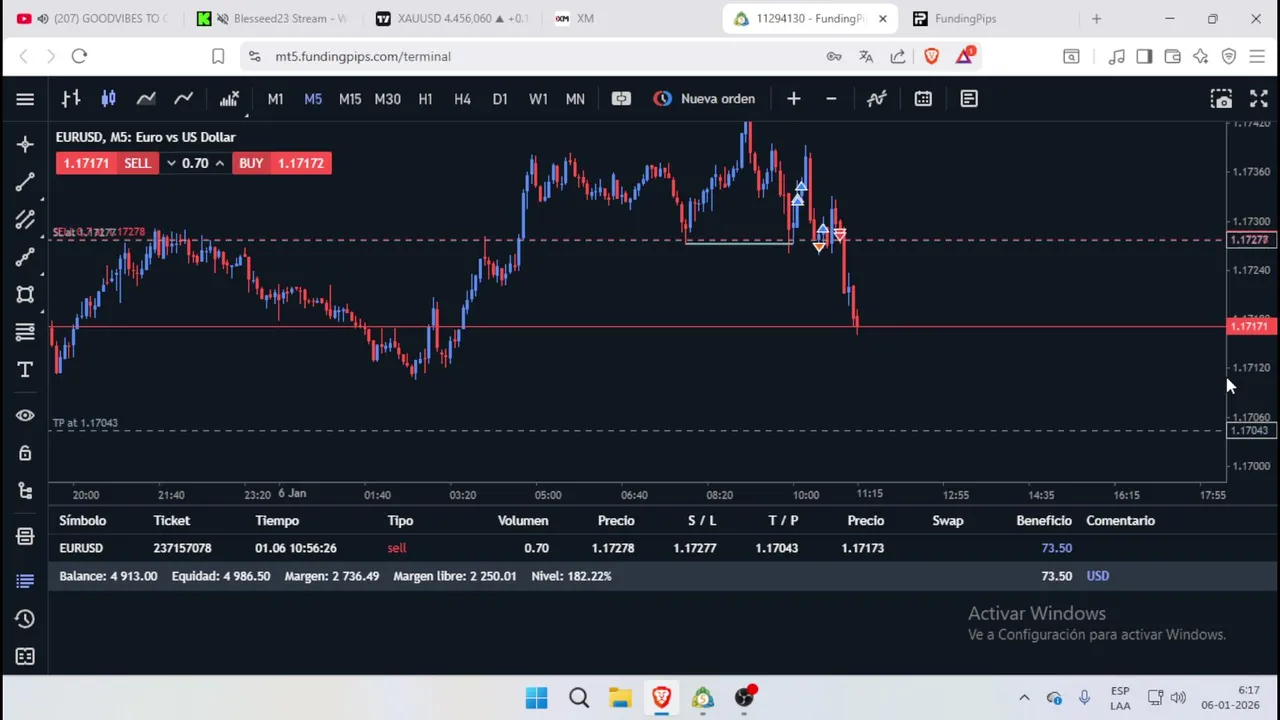Select the crosshair cursor tool
This screenshot has height=720, width=1280.
pos(25,145)
